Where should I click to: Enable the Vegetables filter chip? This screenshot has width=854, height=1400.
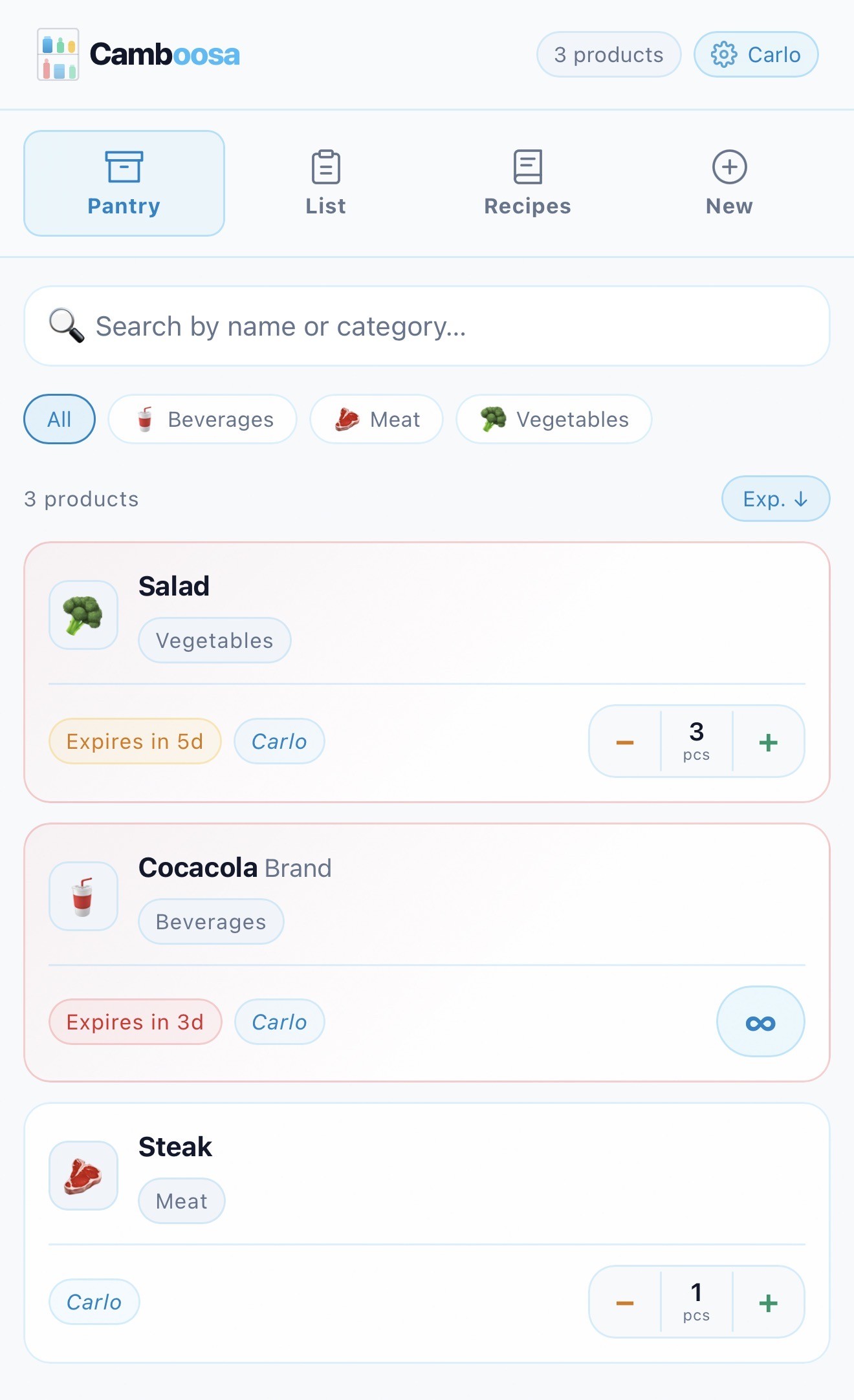click(x=554, y=419)
